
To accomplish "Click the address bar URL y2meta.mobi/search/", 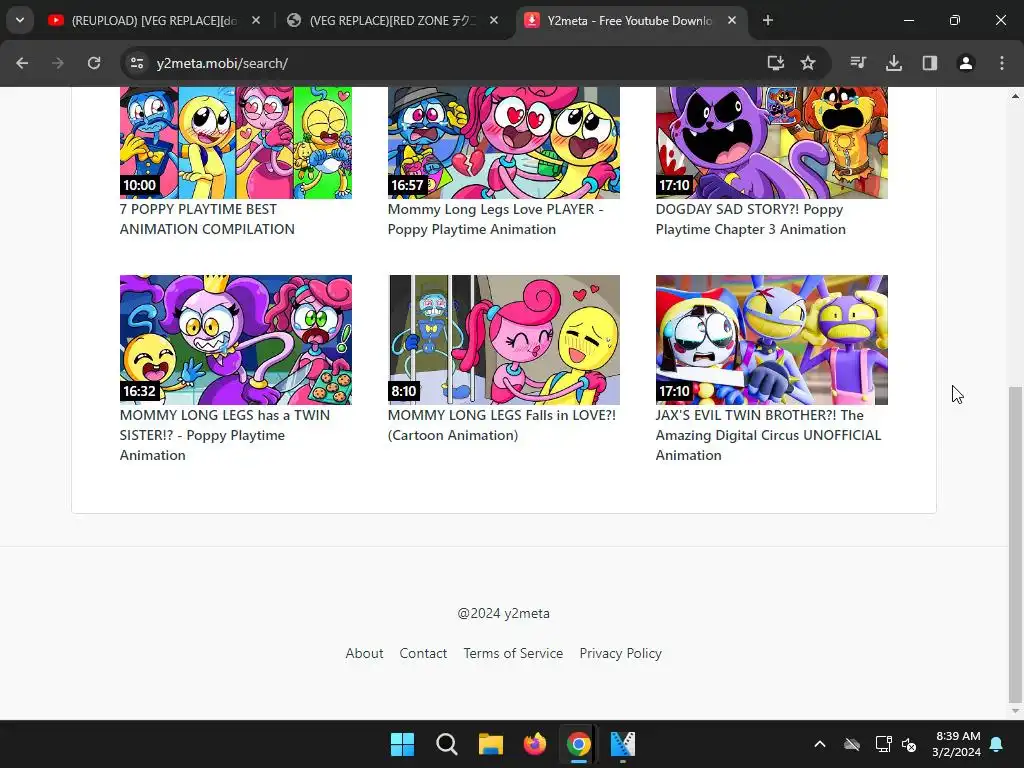I will click(222, 63).
